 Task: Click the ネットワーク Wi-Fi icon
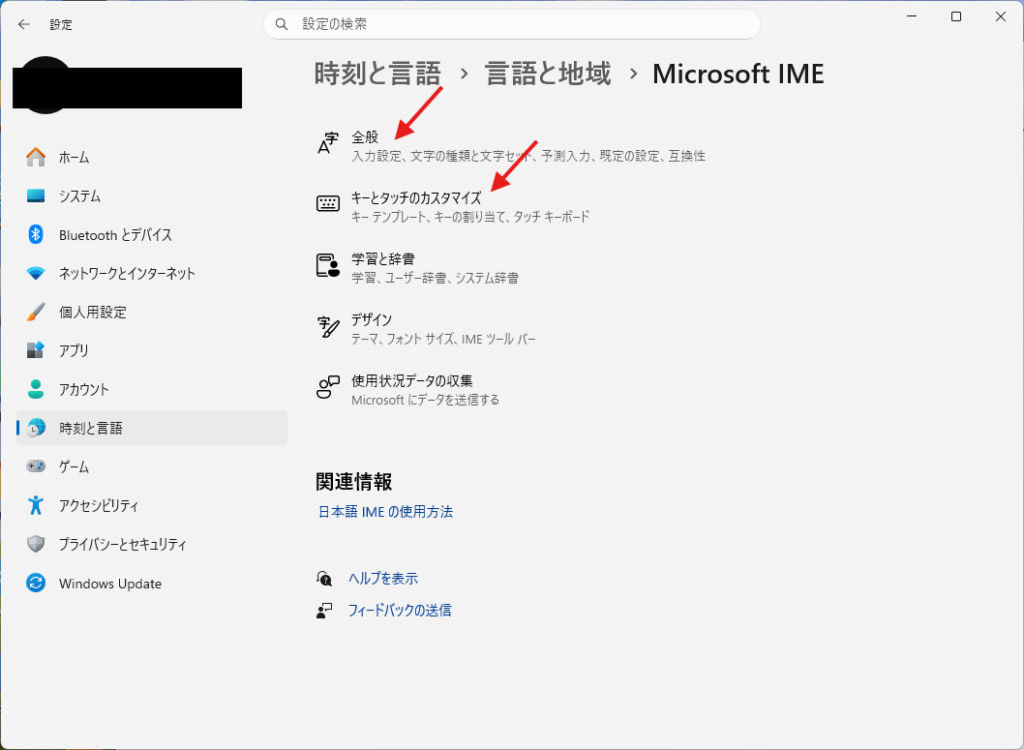pyautogui.click(x=36, y=273)
